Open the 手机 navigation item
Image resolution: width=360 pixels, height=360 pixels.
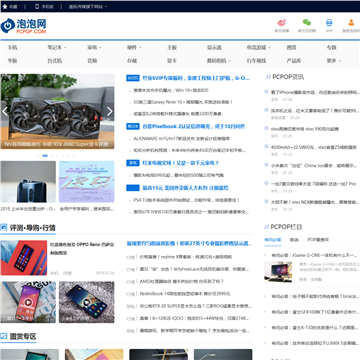click(13, 48)
